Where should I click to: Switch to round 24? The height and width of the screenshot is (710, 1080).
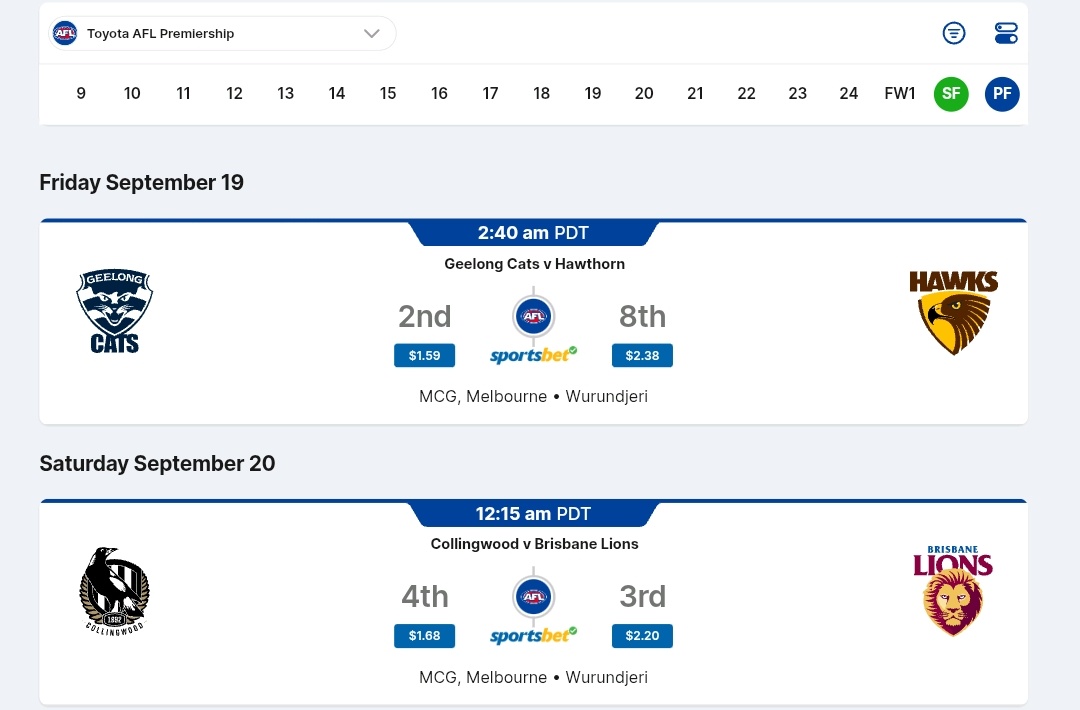click(x=848, y=94)
